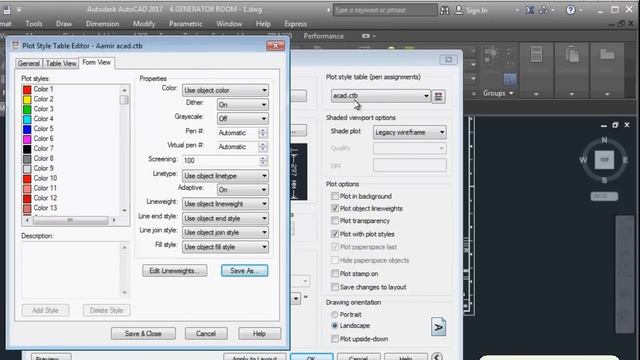
Task: Open the Groups panel dropdown
Action: 498,93
